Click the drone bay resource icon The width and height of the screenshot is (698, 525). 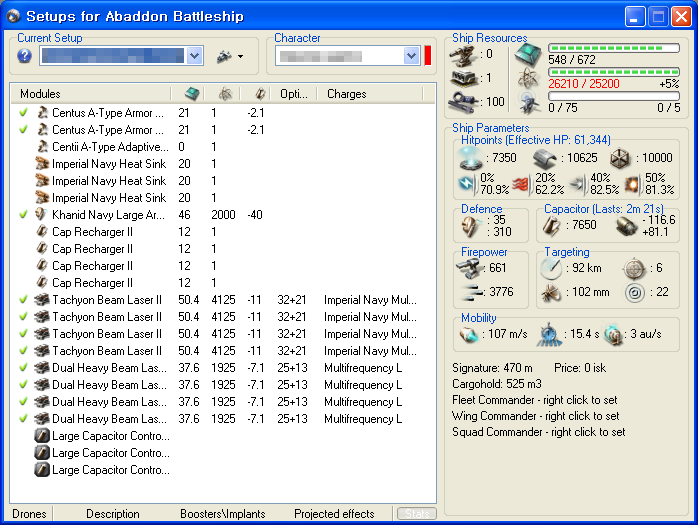click(x=530, y=103)
